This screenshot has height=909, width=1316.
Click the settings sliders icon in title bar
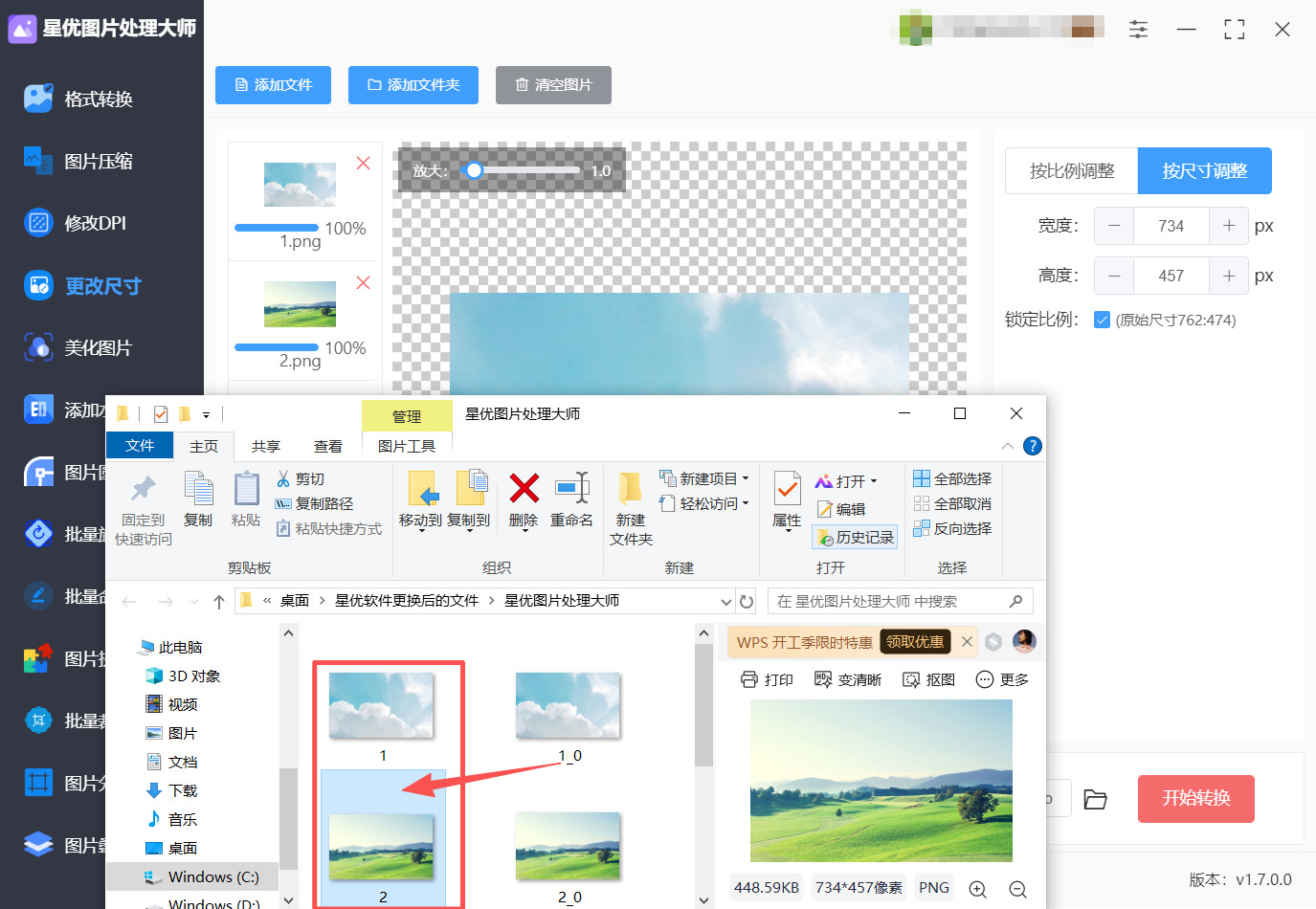pyautogui.click(x=1138, y=30)
